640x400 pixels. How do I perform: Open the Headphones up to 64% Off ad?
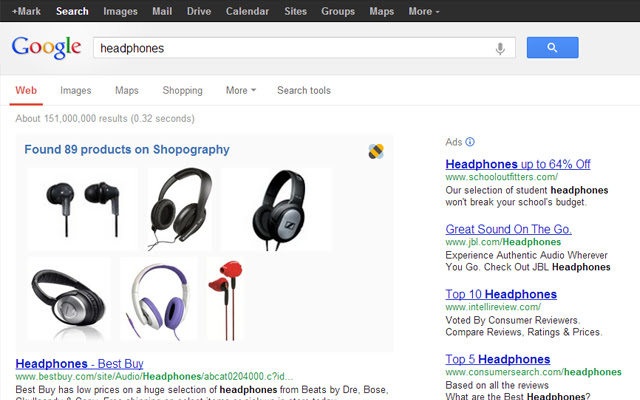[518, 164]
